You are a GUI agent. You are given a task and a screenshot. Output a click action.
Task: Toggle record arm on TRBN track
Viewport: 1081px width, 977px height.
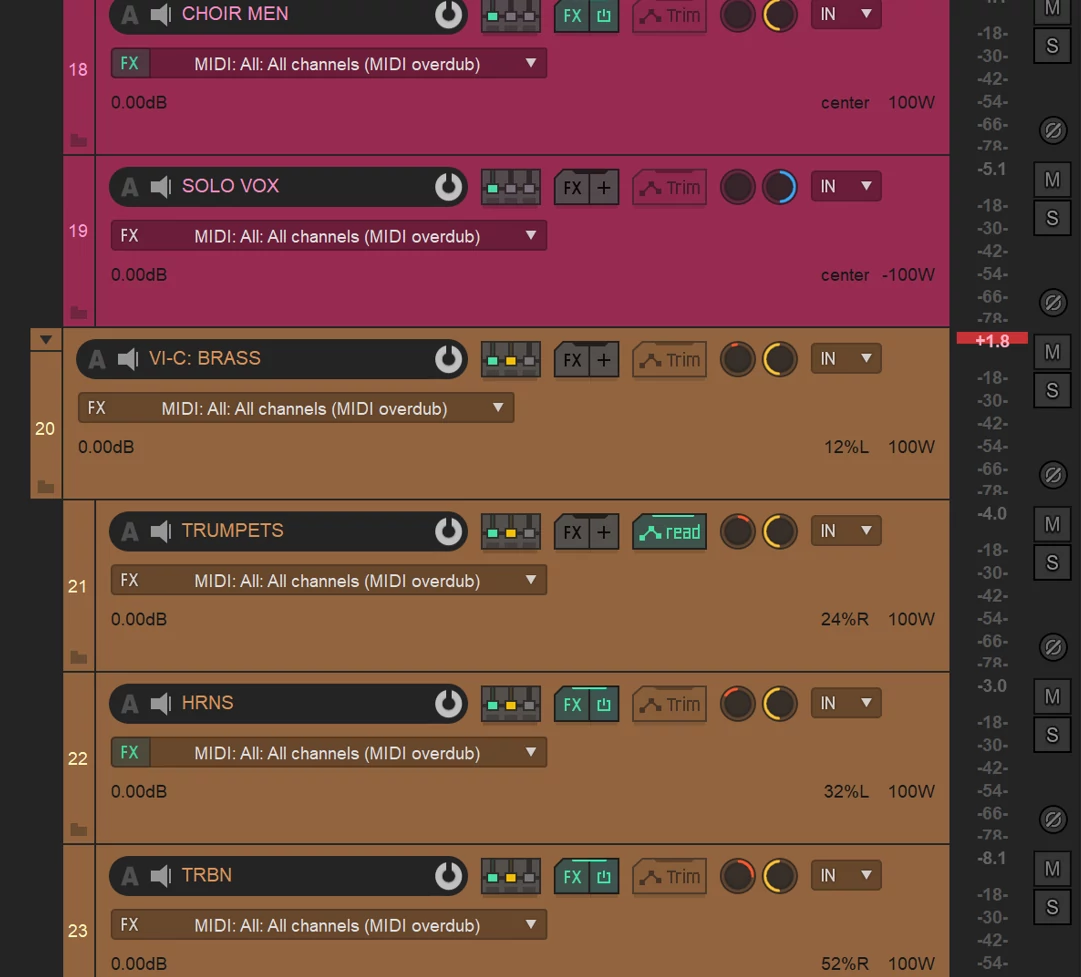[x=448, y=876]
